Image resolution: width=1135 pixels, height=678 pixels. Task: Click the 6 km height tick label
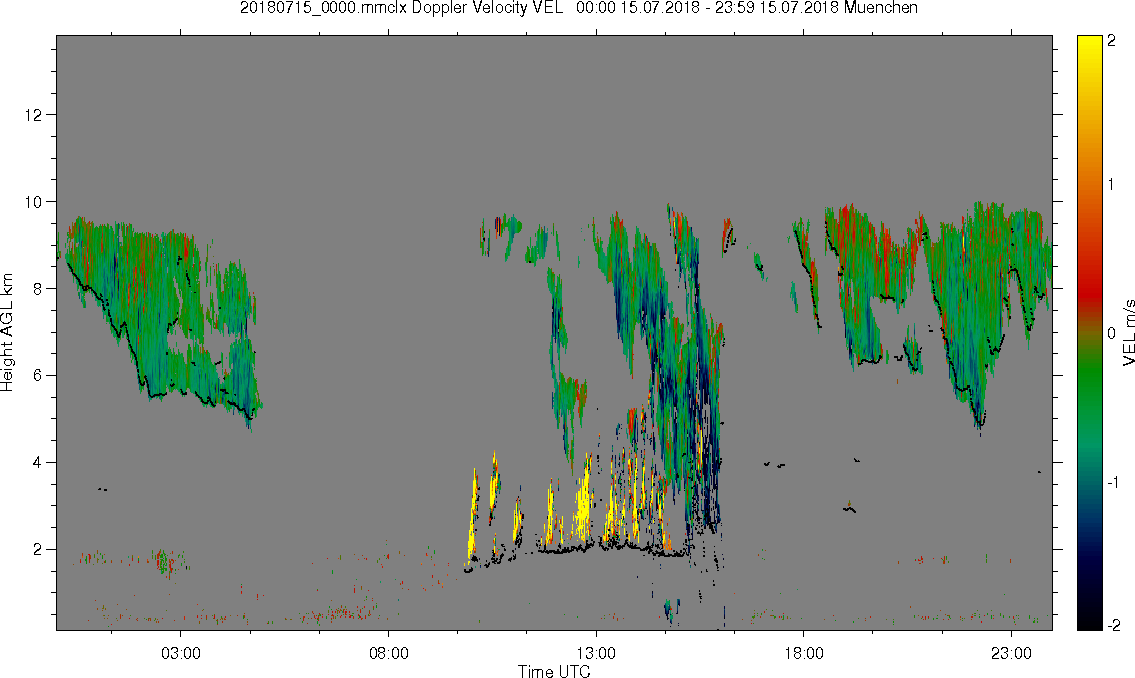click(36, 375)
